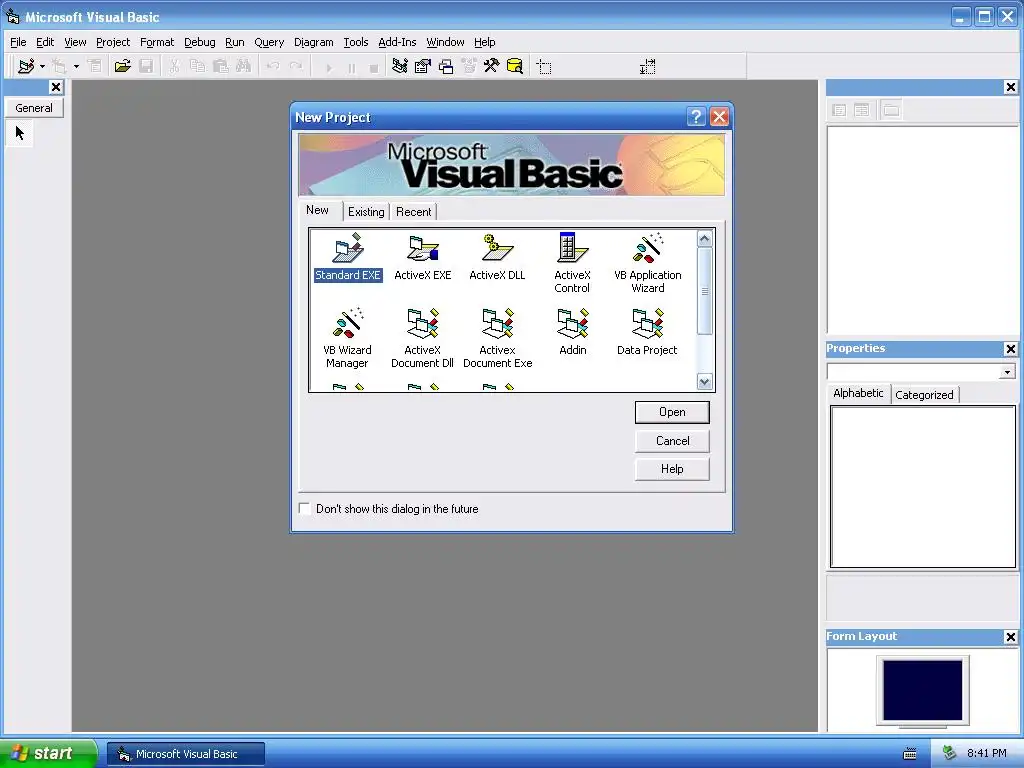1024x768 pixels.
Task: Show the Toolbox hammer-and-wrench icon
Action: (x=492, y=66)
